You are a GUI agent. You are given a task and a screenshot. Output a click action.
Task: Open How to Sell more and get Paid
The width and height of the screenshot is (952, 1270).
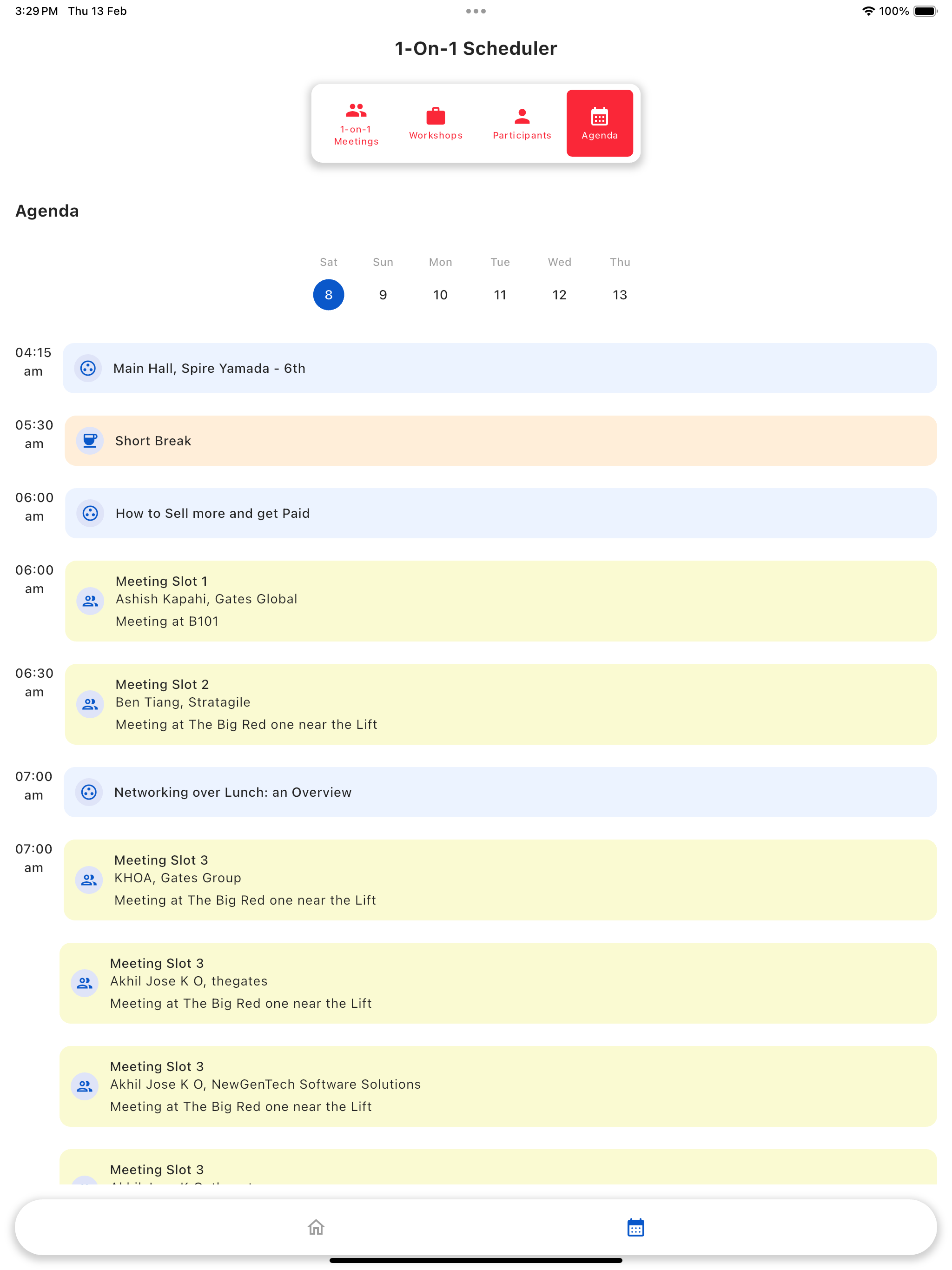click(x=501, y=513)
